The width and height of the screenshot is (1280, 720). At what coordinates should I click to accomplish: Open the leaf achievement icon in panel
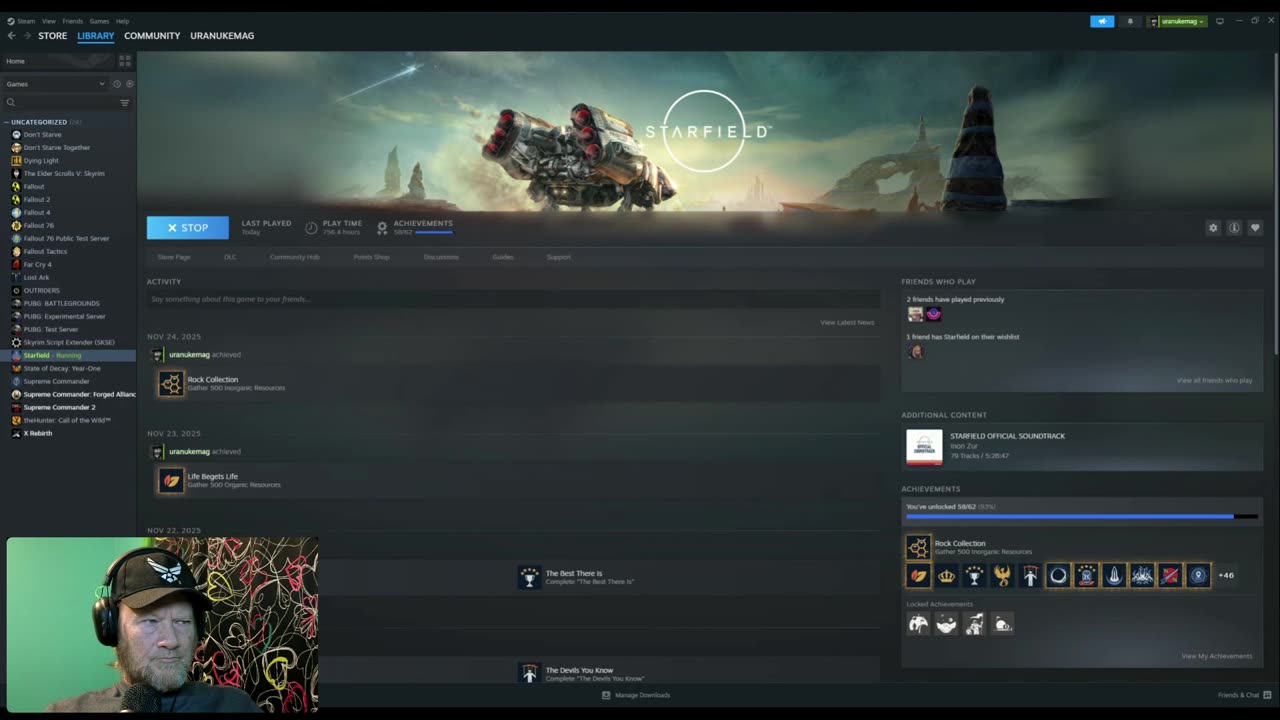click(x=918, y=575)
